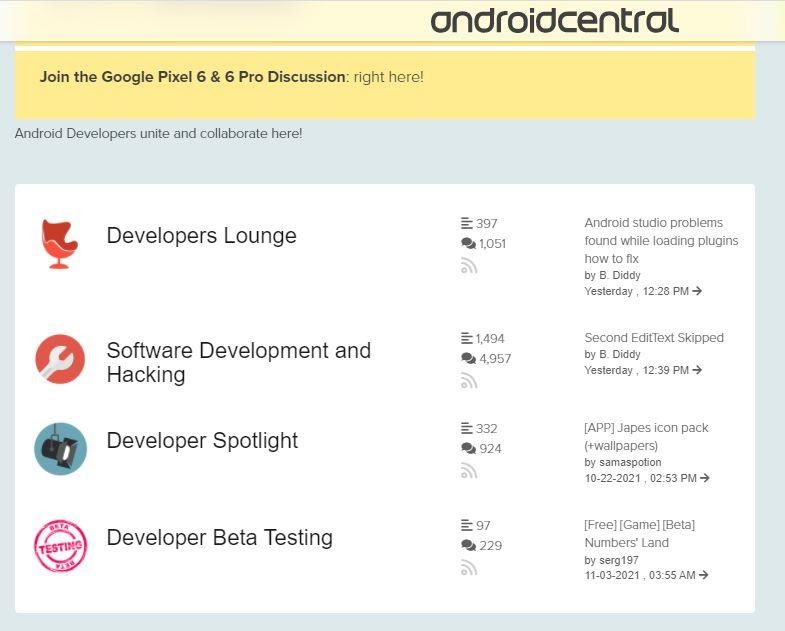Click thread count 1,494
This screenshot has width=785, height=631.
pos(490,339)
